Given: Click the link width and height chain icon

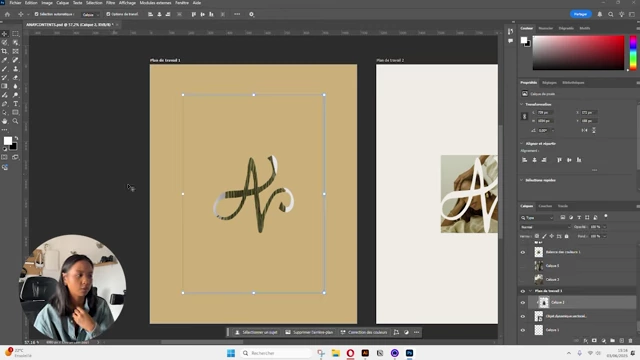Looking at the screenshot, I should [524, 117].
